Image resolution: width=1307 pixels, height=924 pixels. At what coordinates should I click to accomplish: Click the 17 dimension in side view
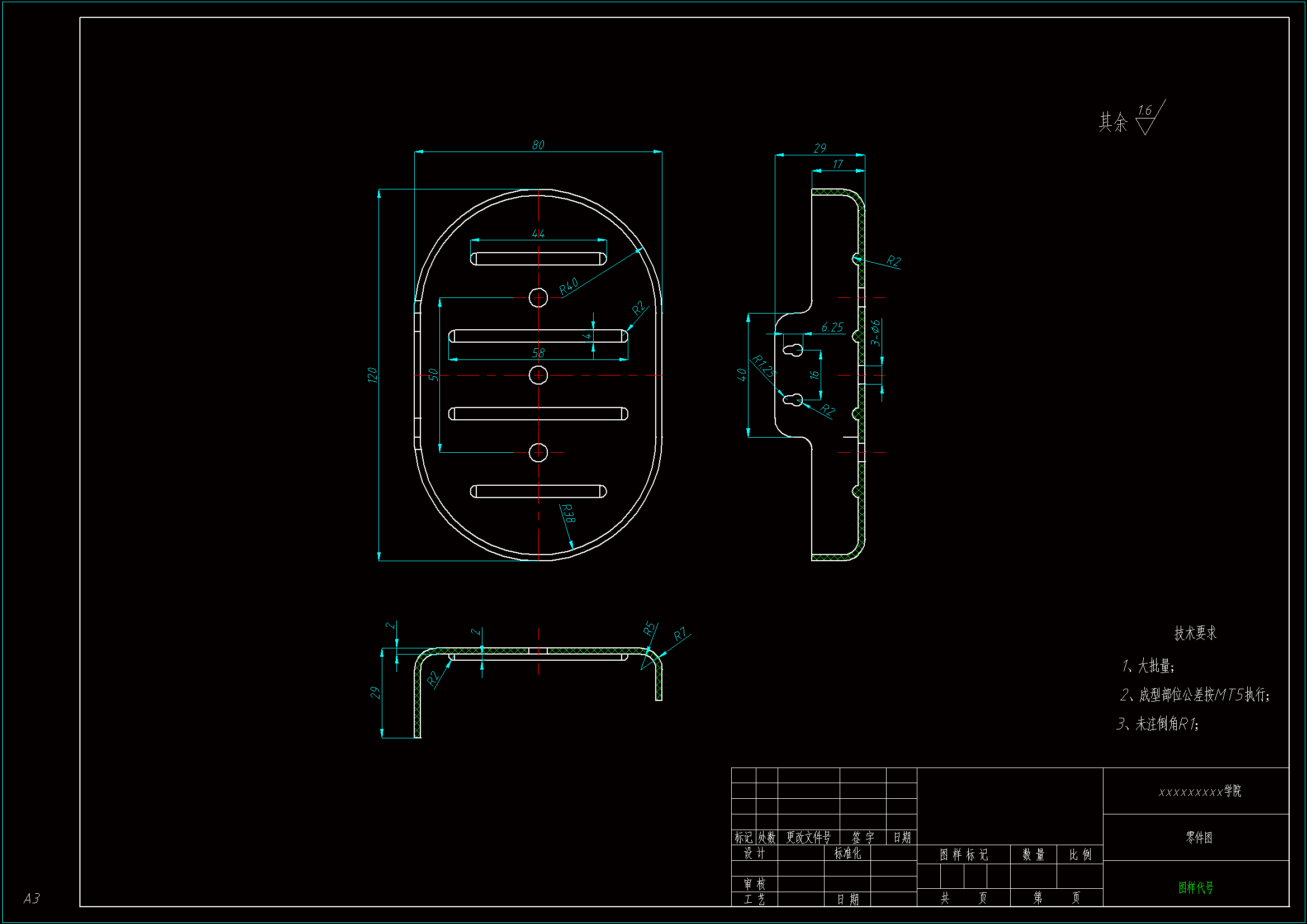[837, 164]
